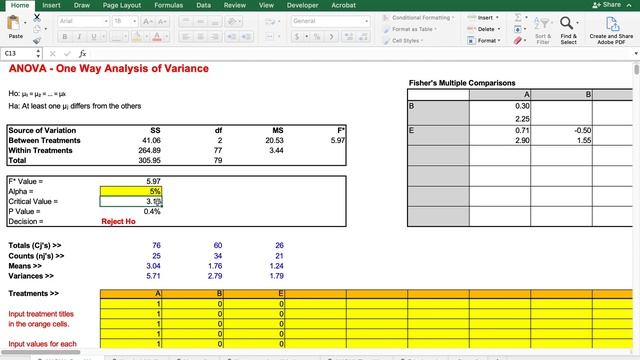The image size is (640, 360).
Task: Open the Format as Table menu
Action: pos(410,29)
